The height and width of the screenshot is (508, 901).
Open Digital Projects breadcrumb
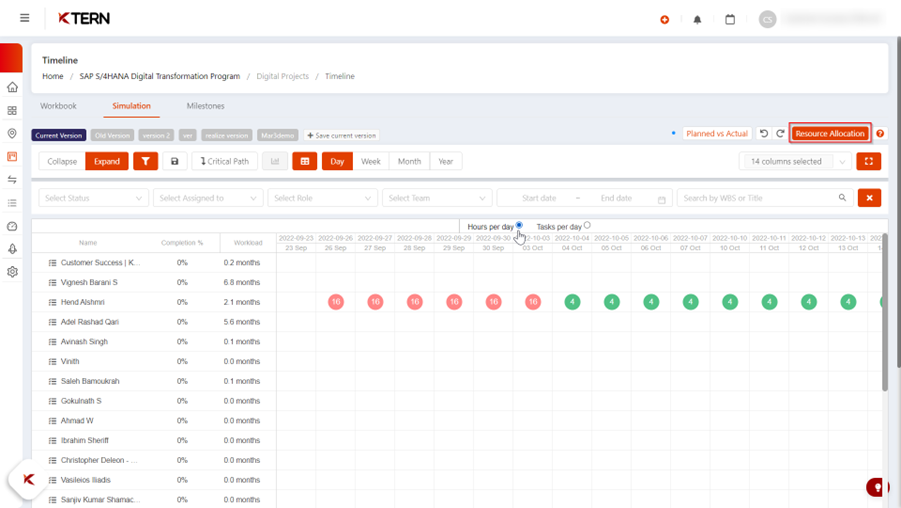point(282,76)
